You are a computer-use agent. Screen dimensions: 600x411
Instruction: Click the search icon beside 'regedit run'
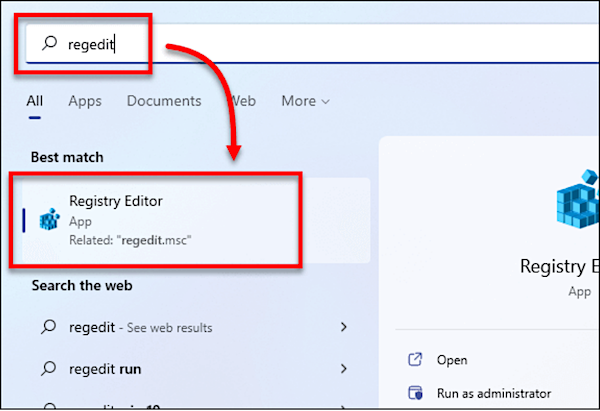coord(47,368)
